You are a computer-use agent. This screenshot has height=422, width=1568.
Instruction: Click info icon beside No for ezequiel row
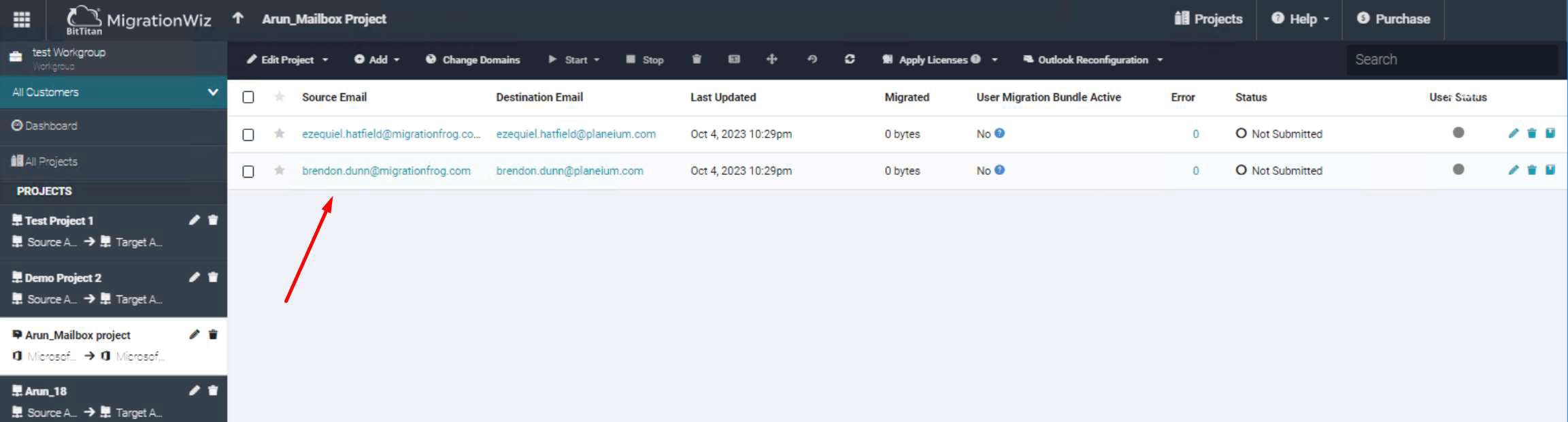click(x=999, y=133)
